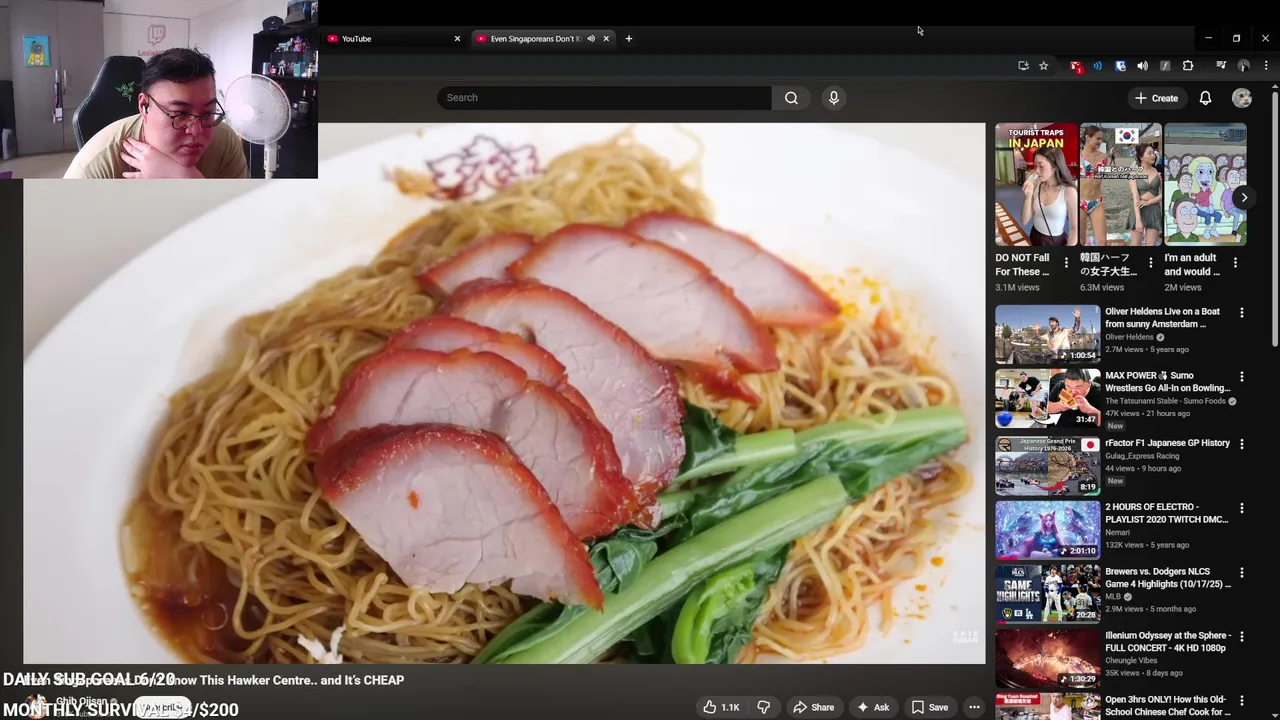Click the YouTube search magnifier button
Viewport: 1280px width, 720px height.
pyautogui.click(x=791, y=98)
